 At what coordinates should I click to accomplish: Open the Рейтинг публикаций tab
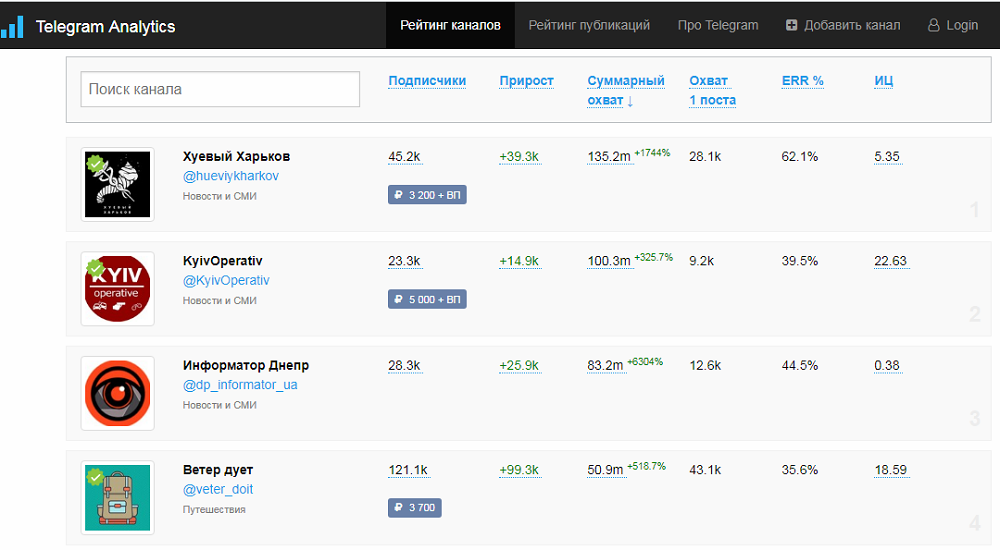pyautogui.click(x=589, y=25)
